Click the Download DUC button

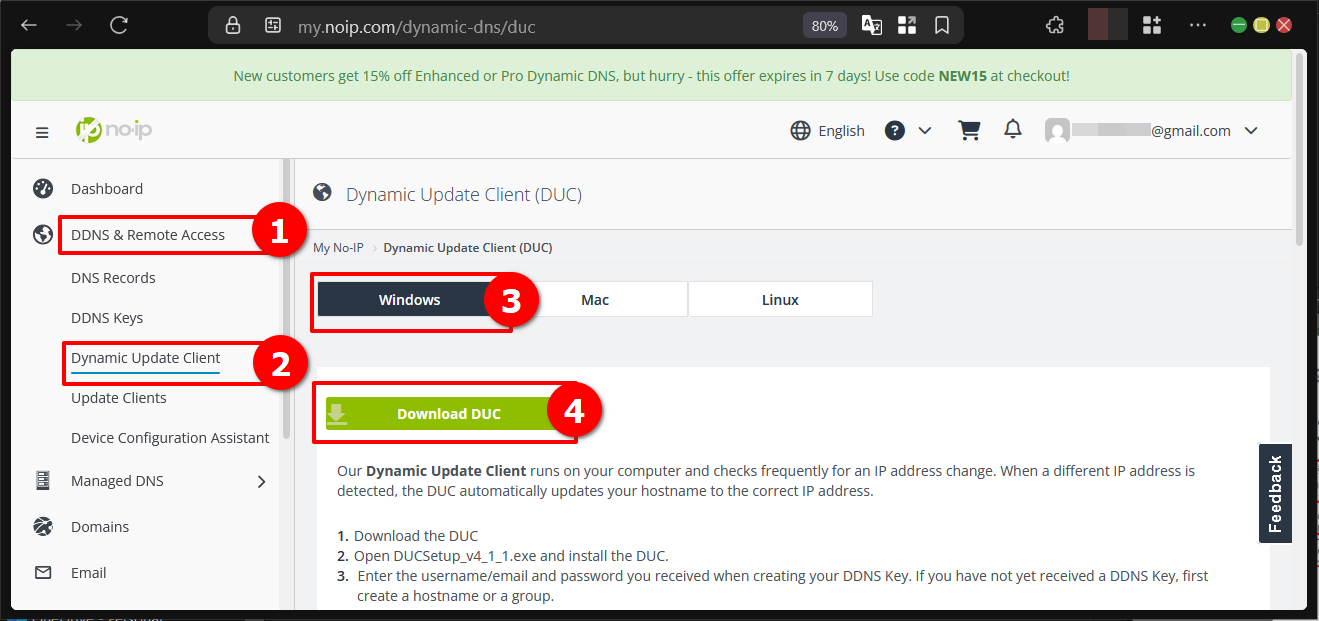point(447,413)
